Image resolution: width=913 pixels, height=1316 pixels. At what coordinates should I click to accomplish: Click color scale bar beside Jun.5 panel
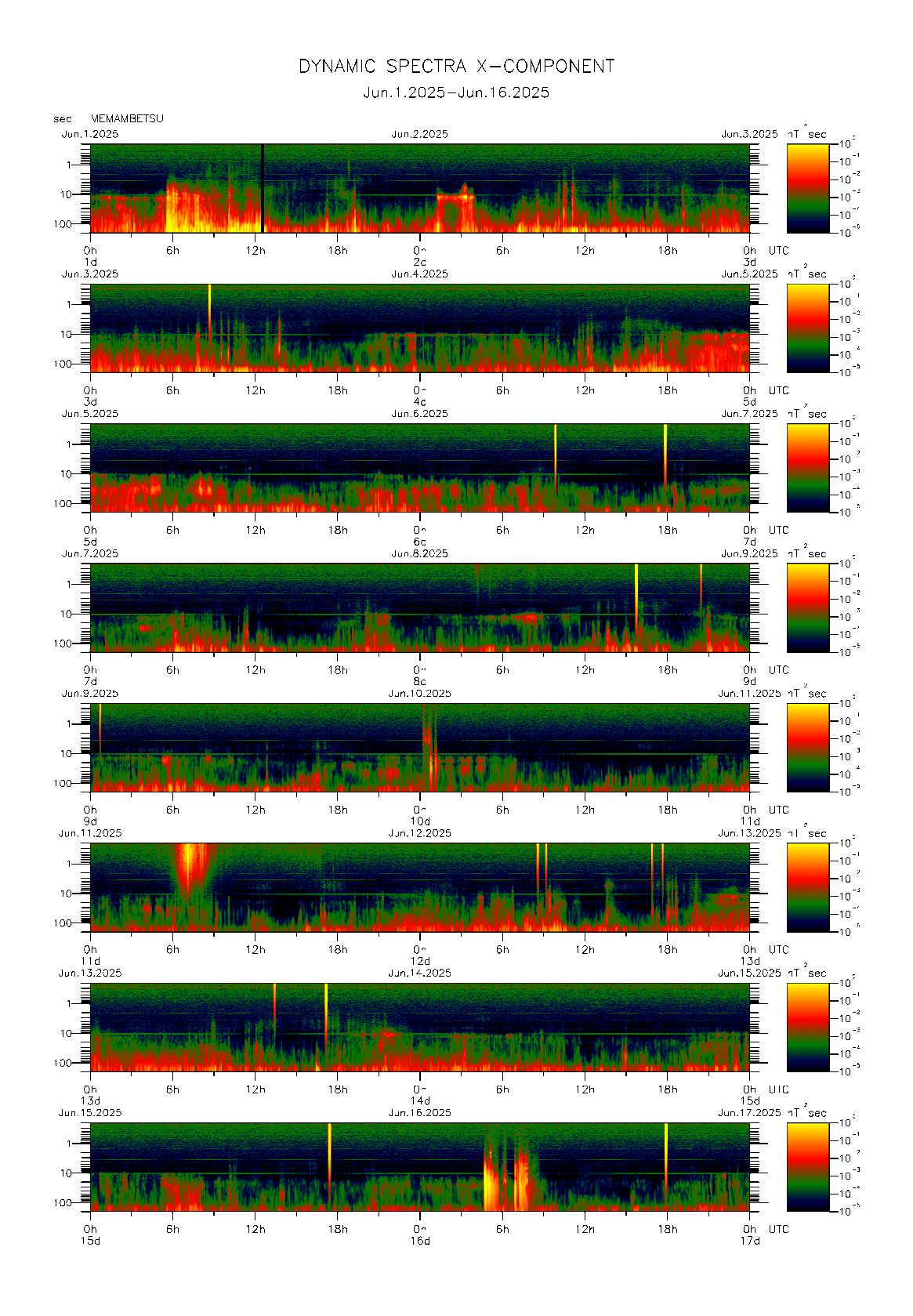808,468
